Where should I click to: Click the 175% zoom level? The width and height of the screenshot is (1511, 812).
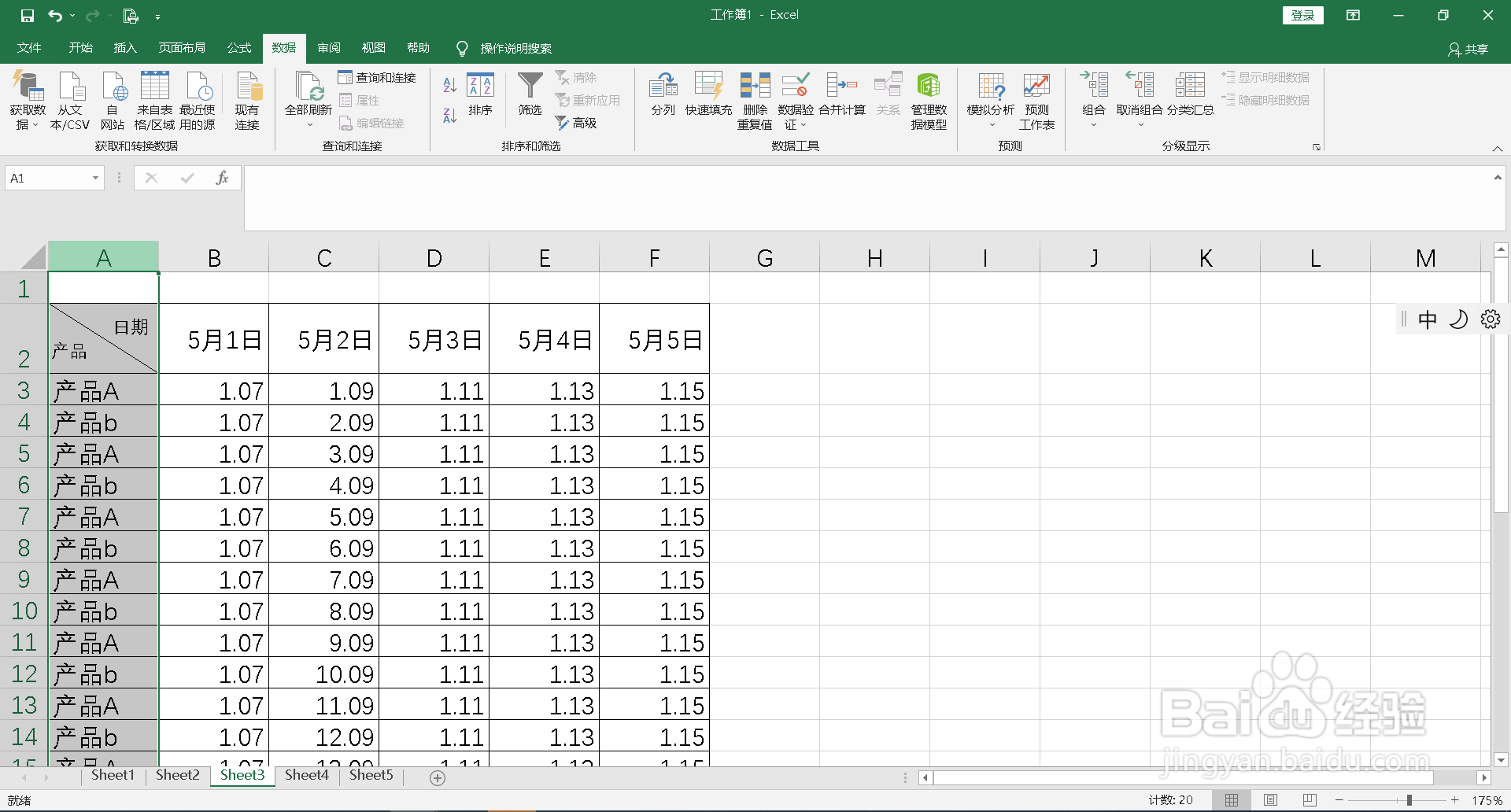tap(1487, 800)
